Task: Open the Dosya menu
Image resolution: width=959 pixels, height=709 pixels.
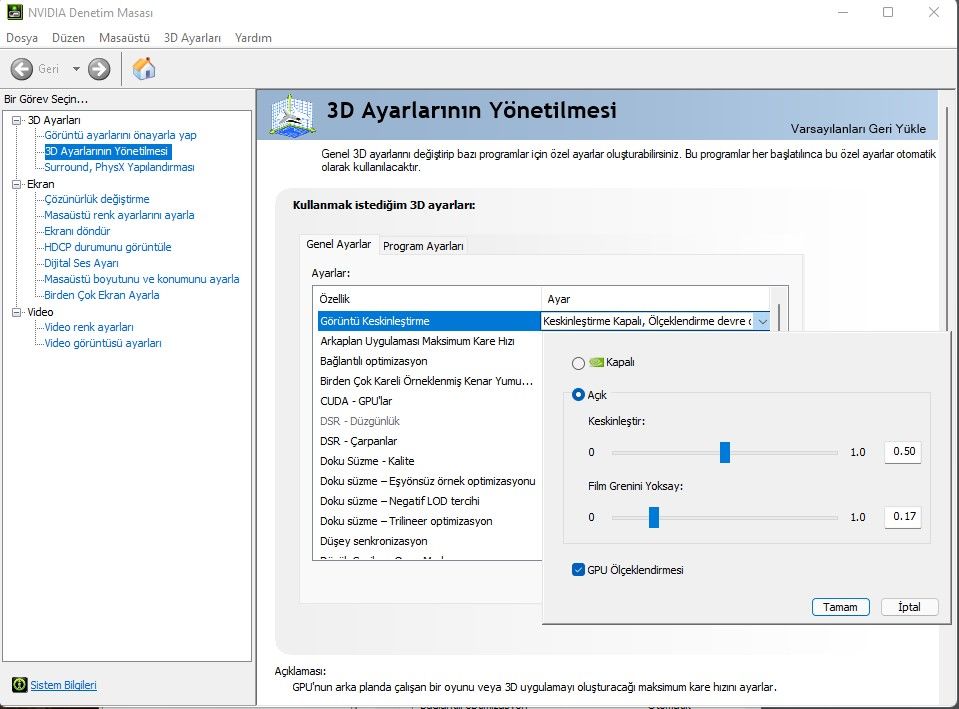Action: click(x=22, y=38)
